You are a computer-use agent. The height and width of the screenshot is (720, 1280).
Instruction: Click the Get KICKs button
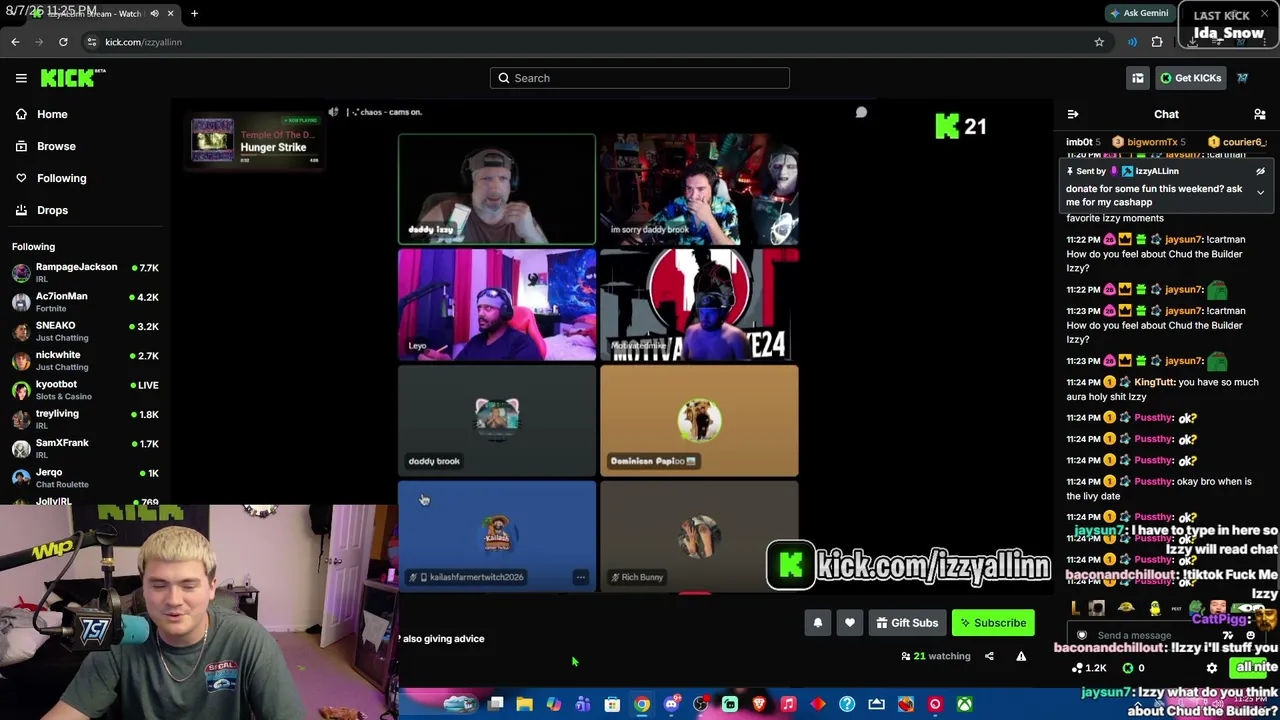point(1190,78)
